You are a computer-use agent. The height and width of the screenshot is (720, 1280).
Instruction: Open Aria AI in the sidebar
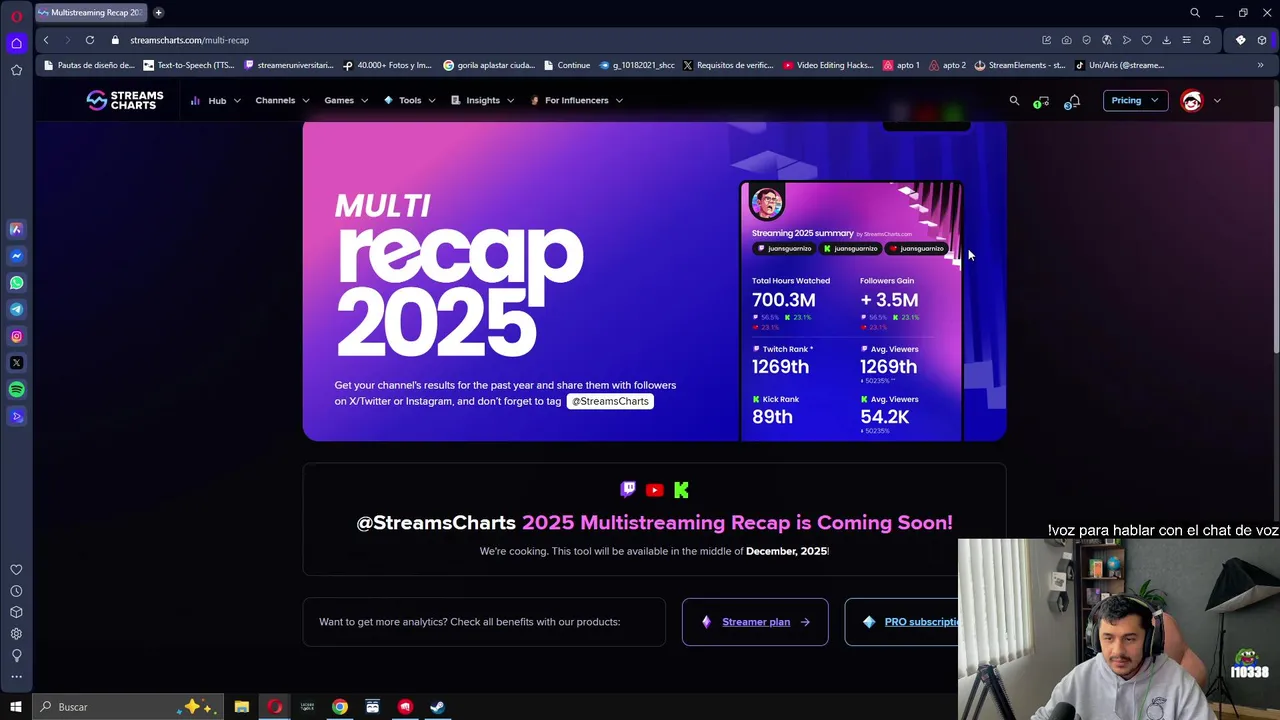(x=16, y=229)
